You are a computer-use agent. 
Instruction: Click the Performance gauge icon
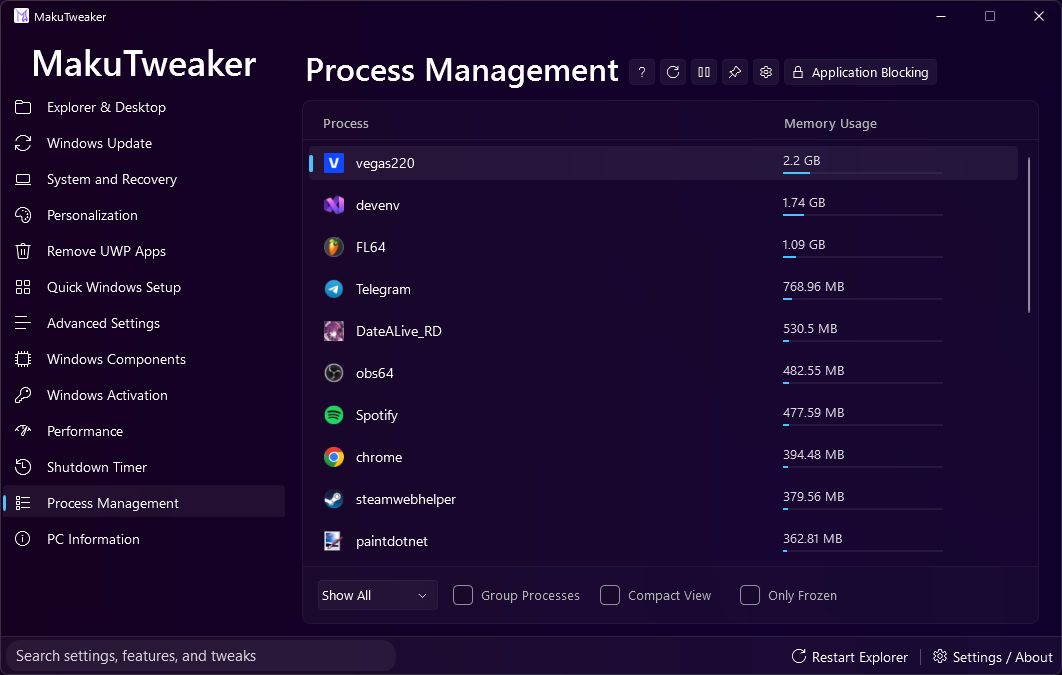click(x=23, y=431)
